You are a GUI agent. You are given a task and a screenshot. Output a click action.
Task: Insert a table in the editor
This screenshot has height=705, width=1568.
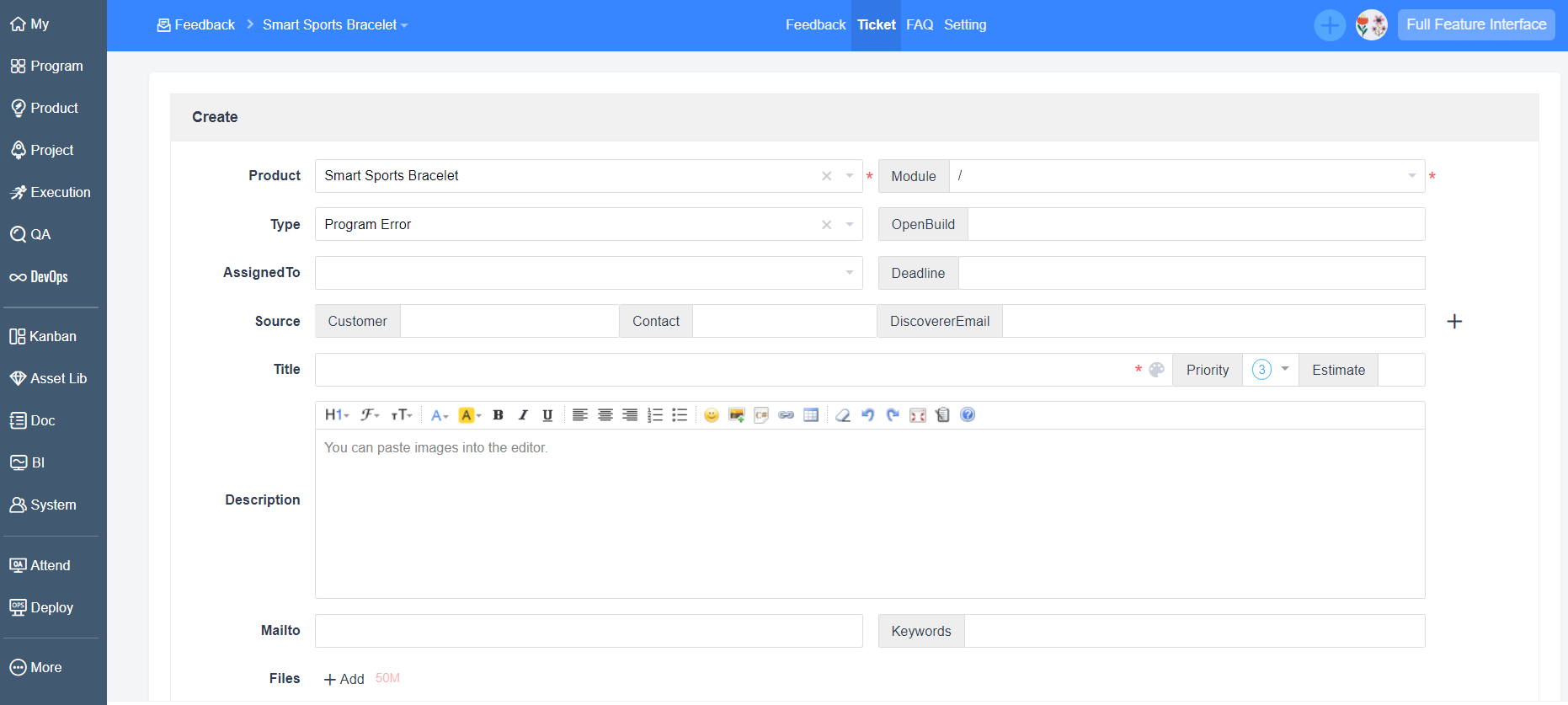[x=811, y=414]
